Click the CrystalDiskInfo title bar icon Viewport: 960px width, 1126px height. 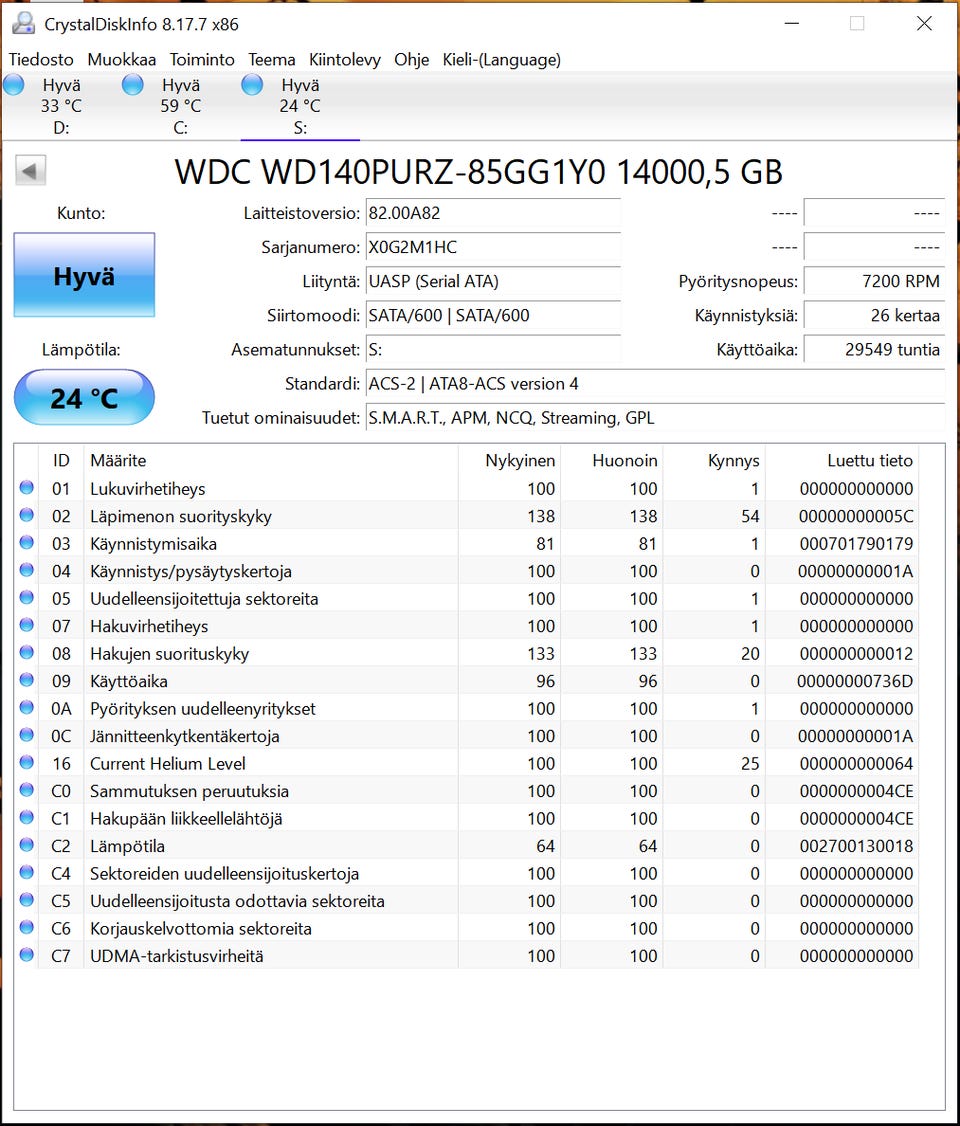pyautogui.click(x=24, y=24)
